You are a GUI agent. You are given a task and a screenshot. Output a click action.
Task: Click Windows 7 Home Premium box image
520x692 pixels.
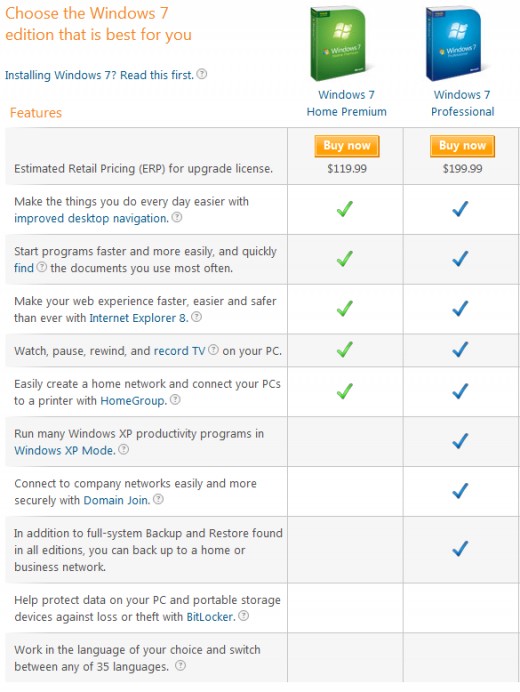click(x=339, y=44)
